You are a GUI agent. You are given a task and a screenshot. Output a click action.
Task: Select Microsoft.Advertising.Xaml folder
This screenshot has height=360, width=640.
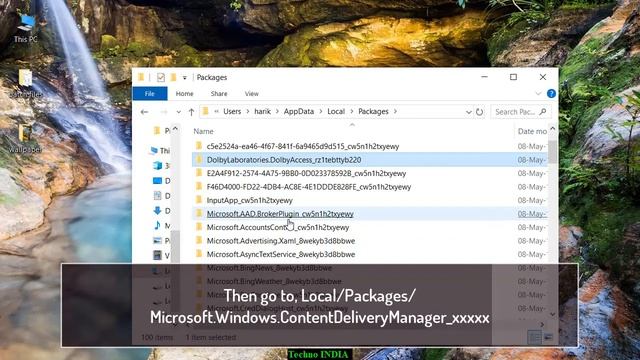click(369, 240)
